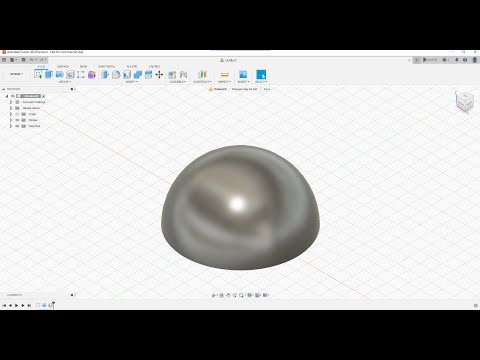480x360 pixels.
Task: Play the timeline
Action: coord(16,305)
